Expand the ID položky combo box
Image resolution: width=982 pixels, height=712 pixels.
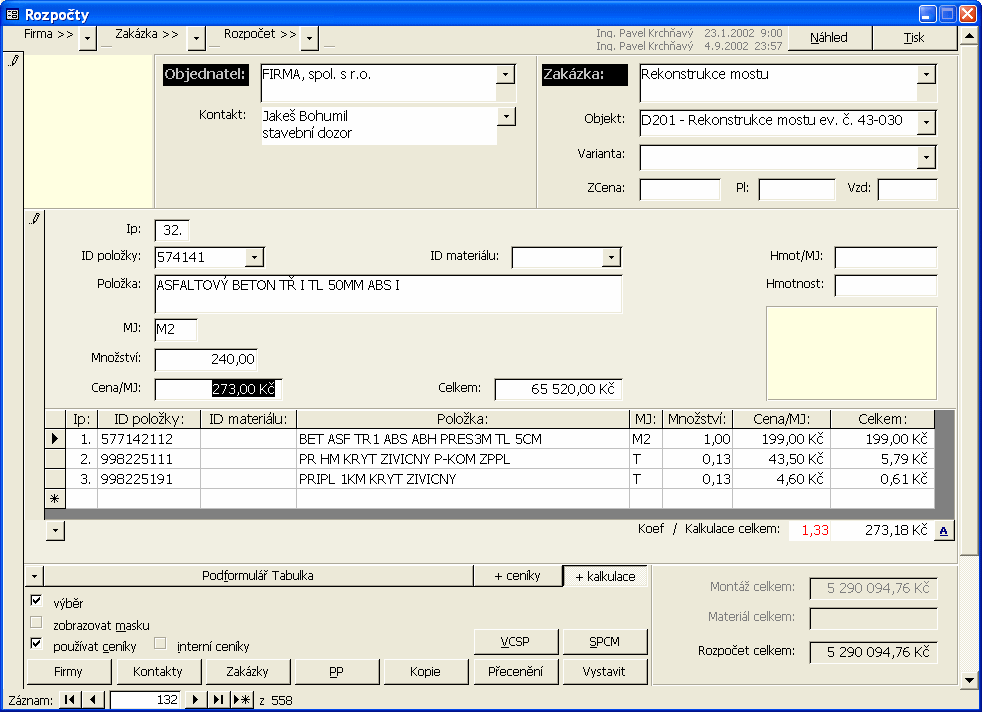coord(254,258)
